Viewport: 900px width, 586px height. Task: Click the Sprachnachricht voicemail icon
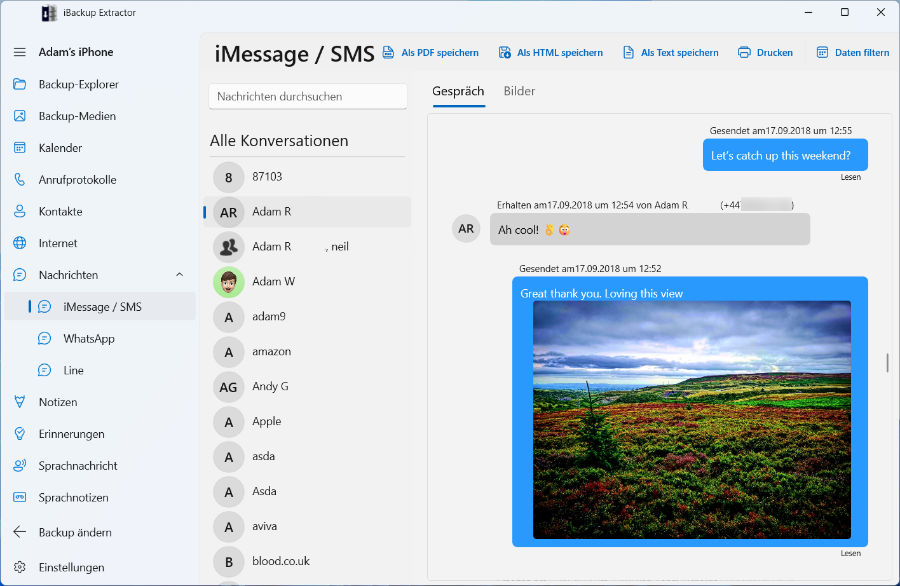20,465
